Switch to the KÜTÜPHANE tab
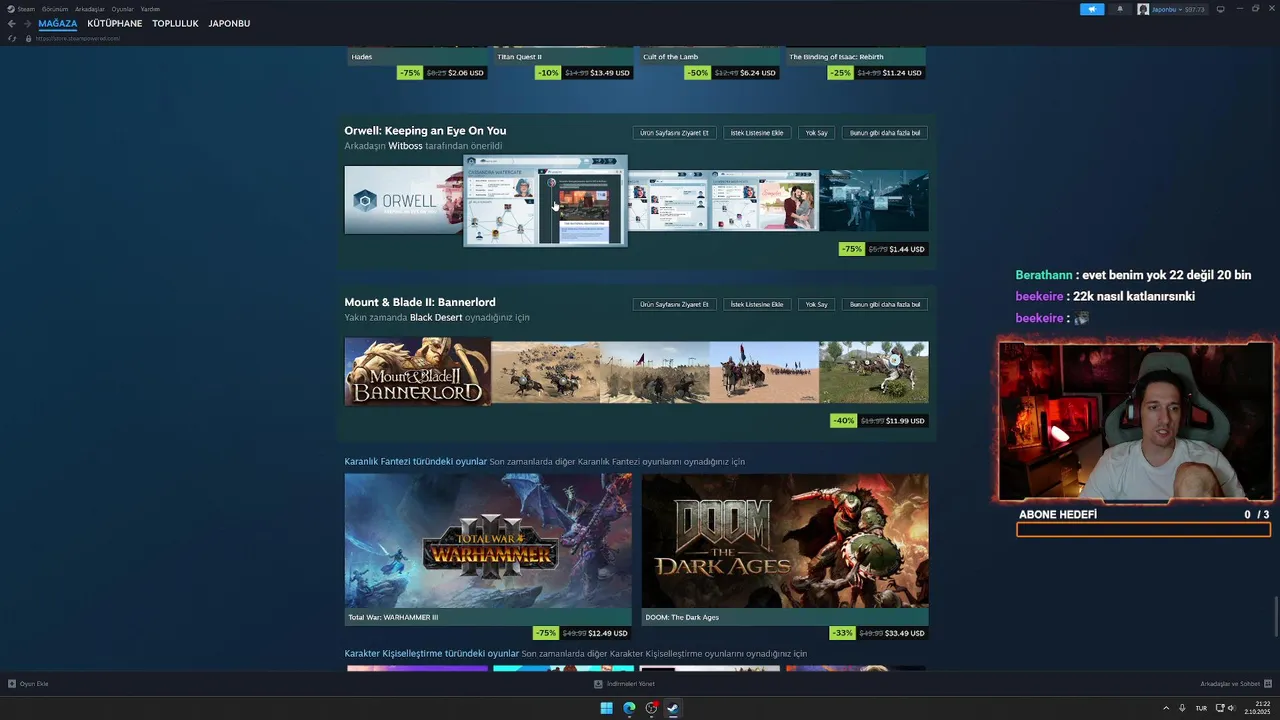1280x720 pixels. pos(115,23)
